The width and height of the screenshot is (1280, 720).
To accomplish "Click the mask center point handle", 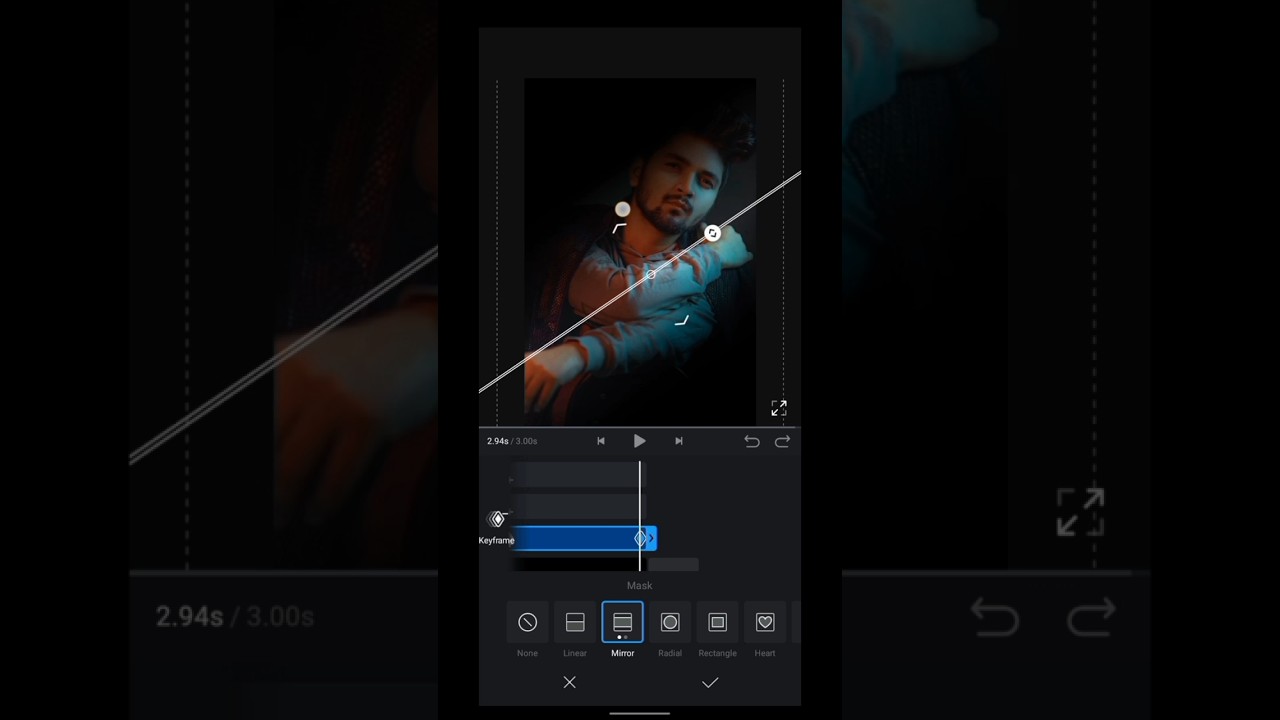I will pos(651,274).
